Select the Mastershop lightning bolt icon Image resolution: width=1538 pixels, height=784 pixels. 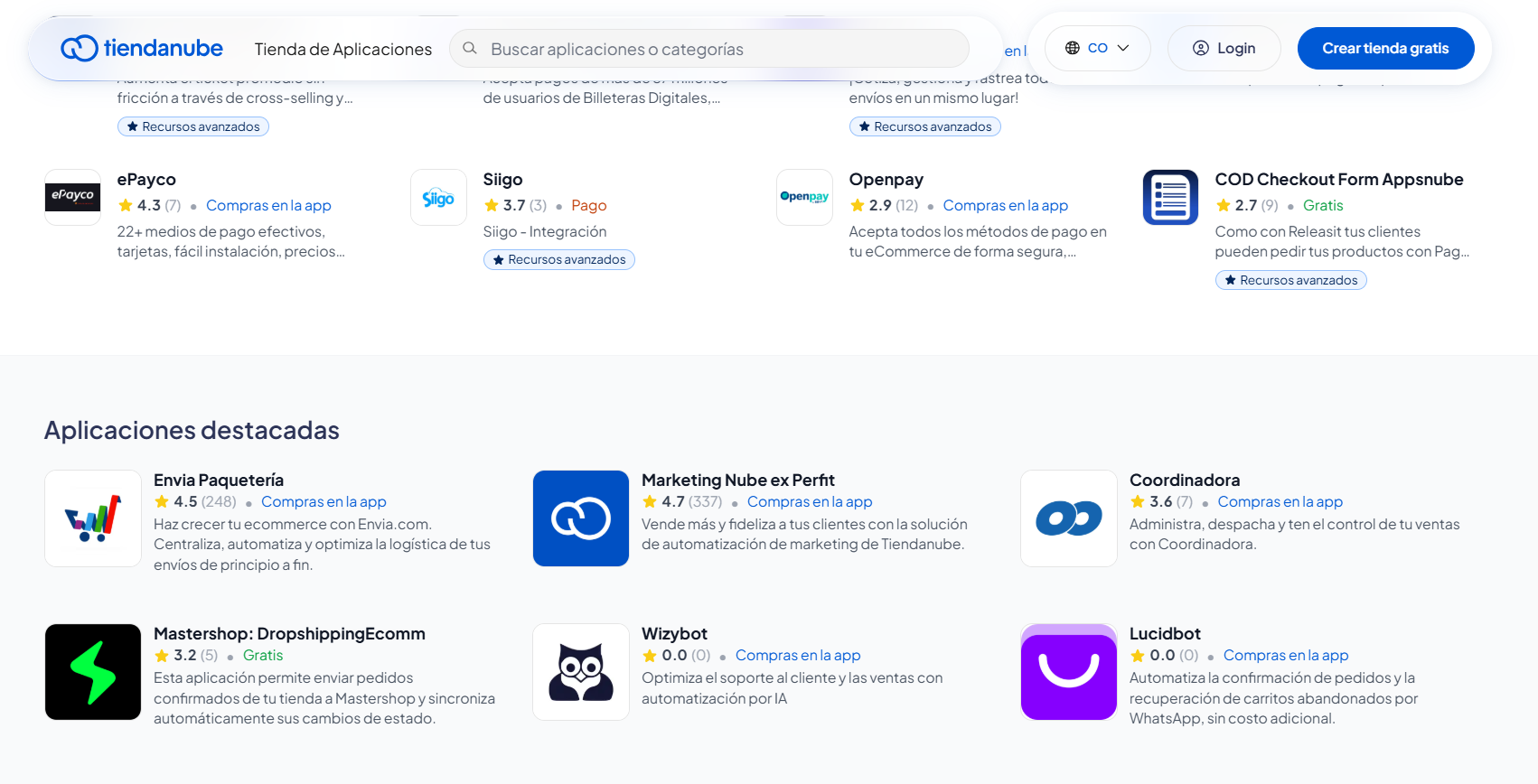(93, 672)
